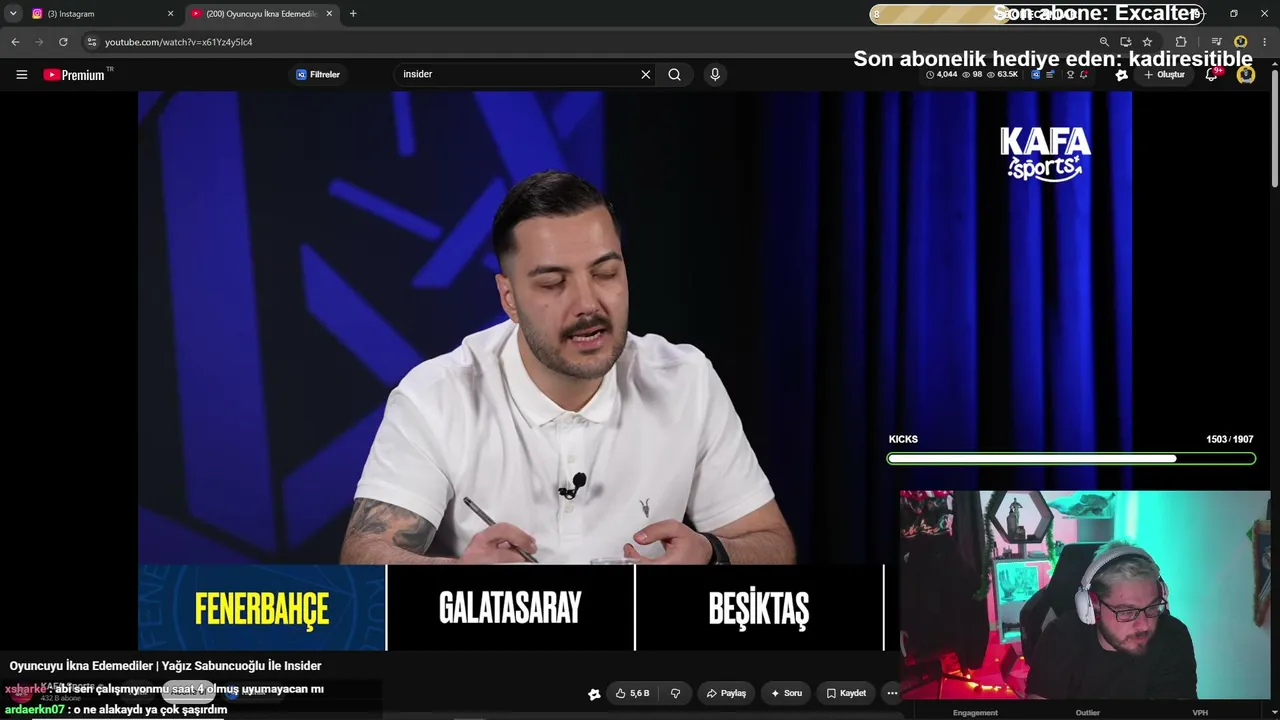Screen dimensions: 1280x720
Task: Bookmark this page with the star
Action: (1147, 42)
